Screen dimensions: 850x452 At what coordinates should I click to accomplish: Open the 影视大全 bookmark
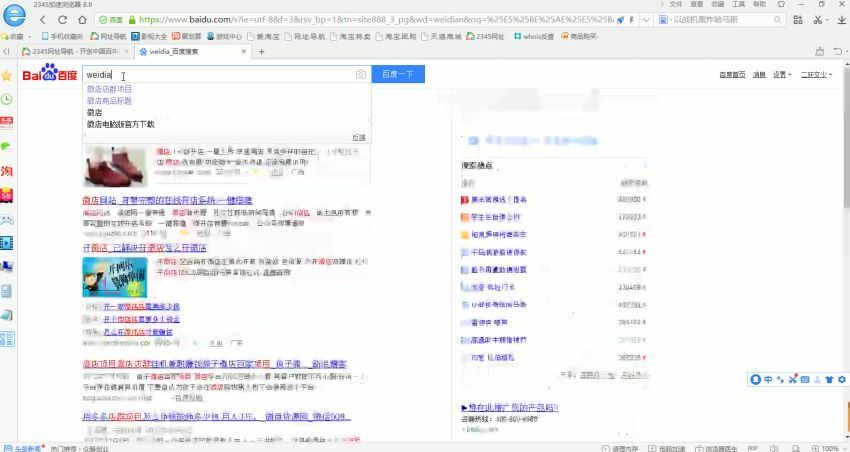[149, 36]
